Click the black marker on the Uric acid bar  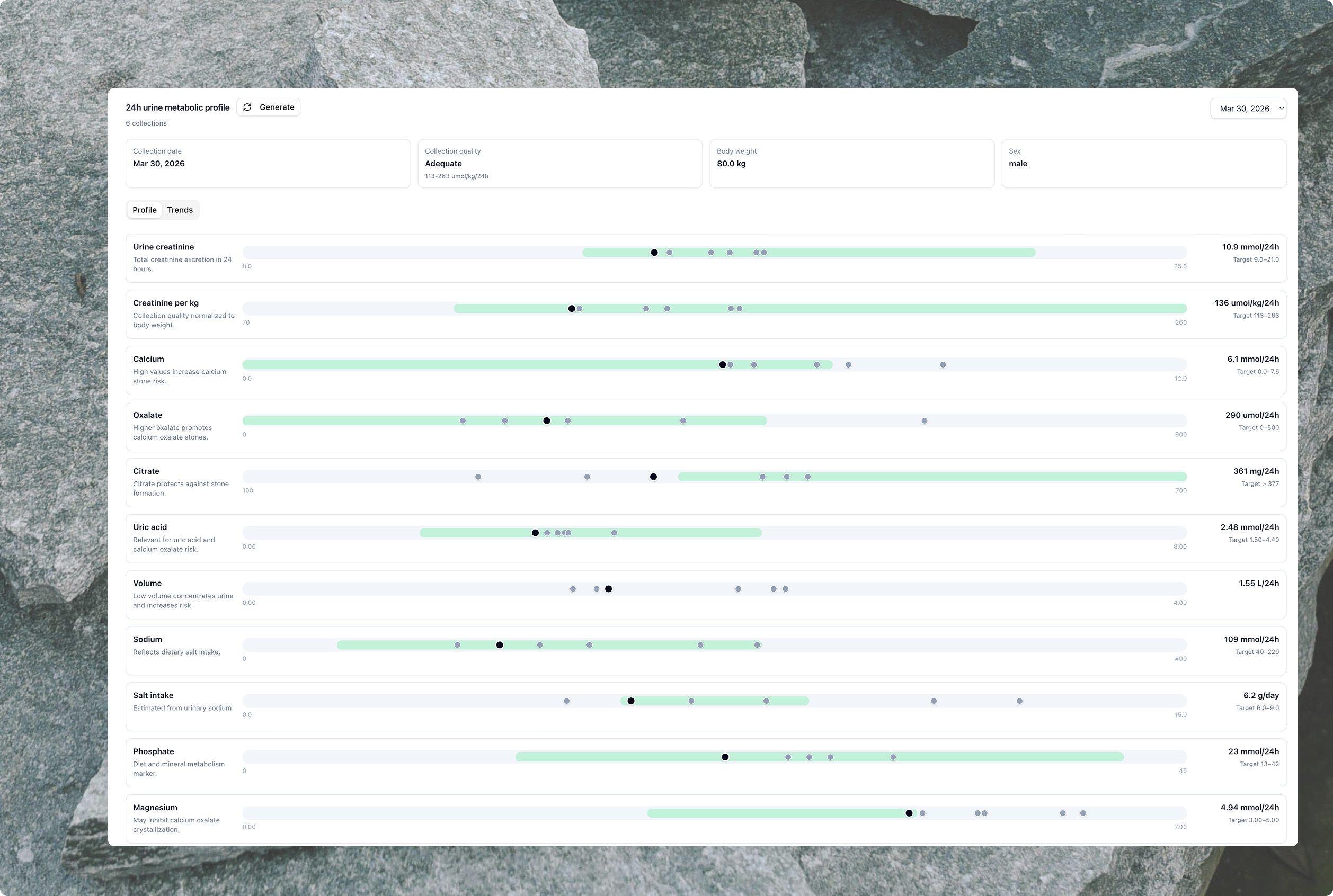click(535, 533)
